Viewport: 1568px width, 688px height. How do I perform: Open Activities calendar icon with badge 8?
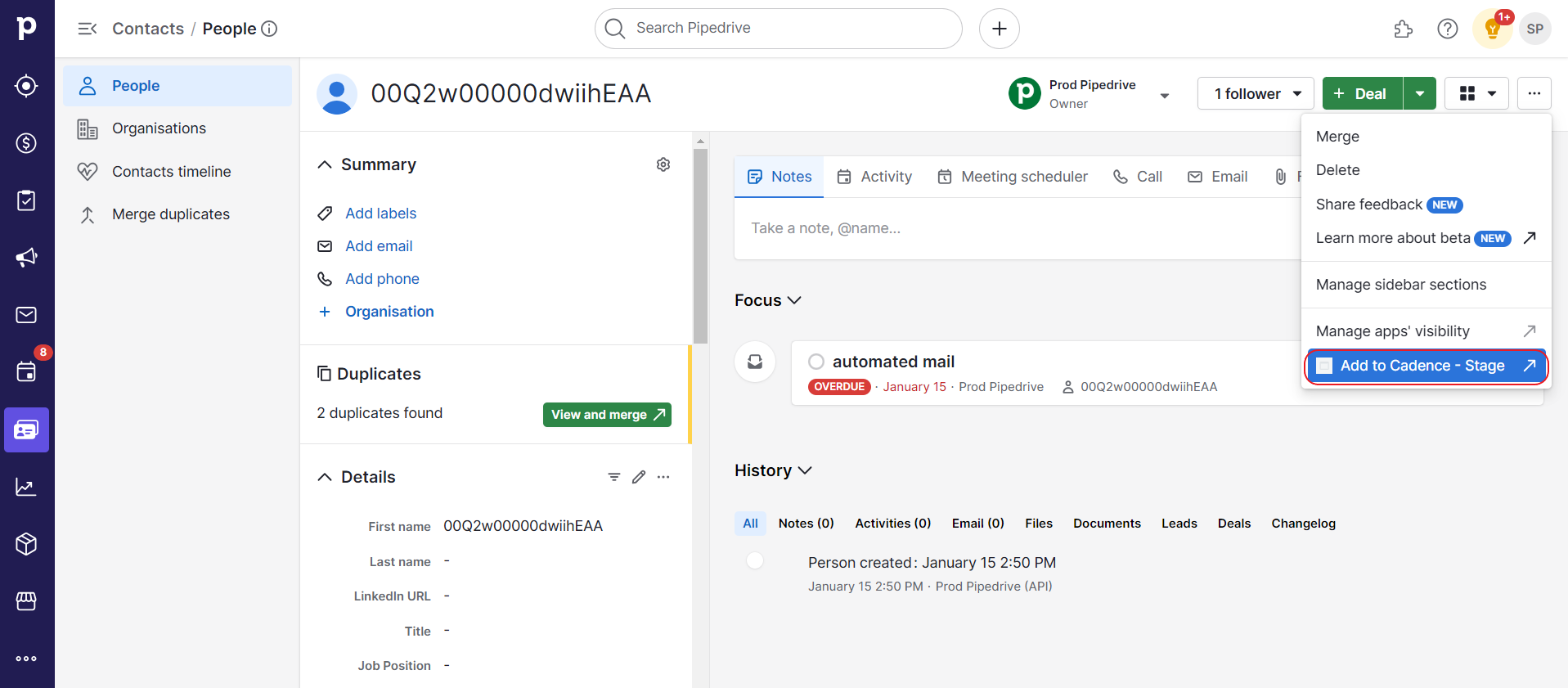26,371
